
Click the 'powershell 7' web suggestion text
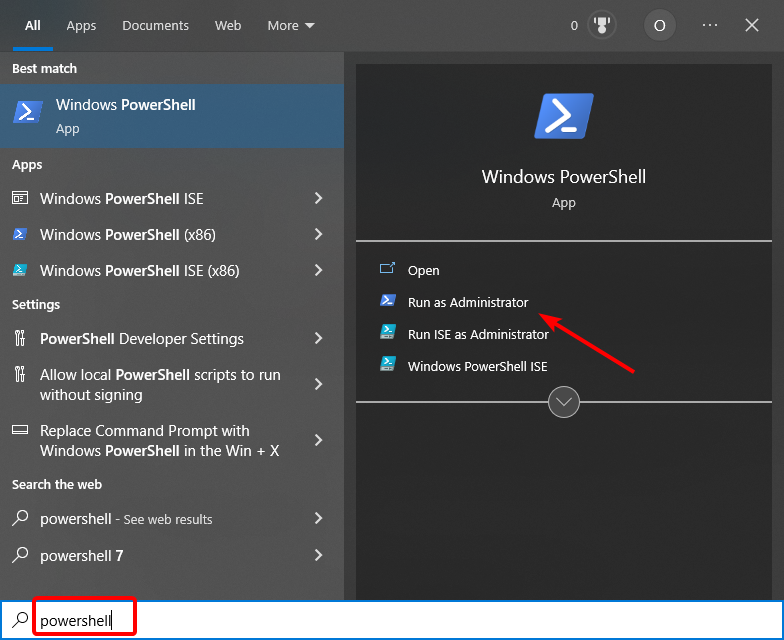pyautogui.click(x=82, y=556)
